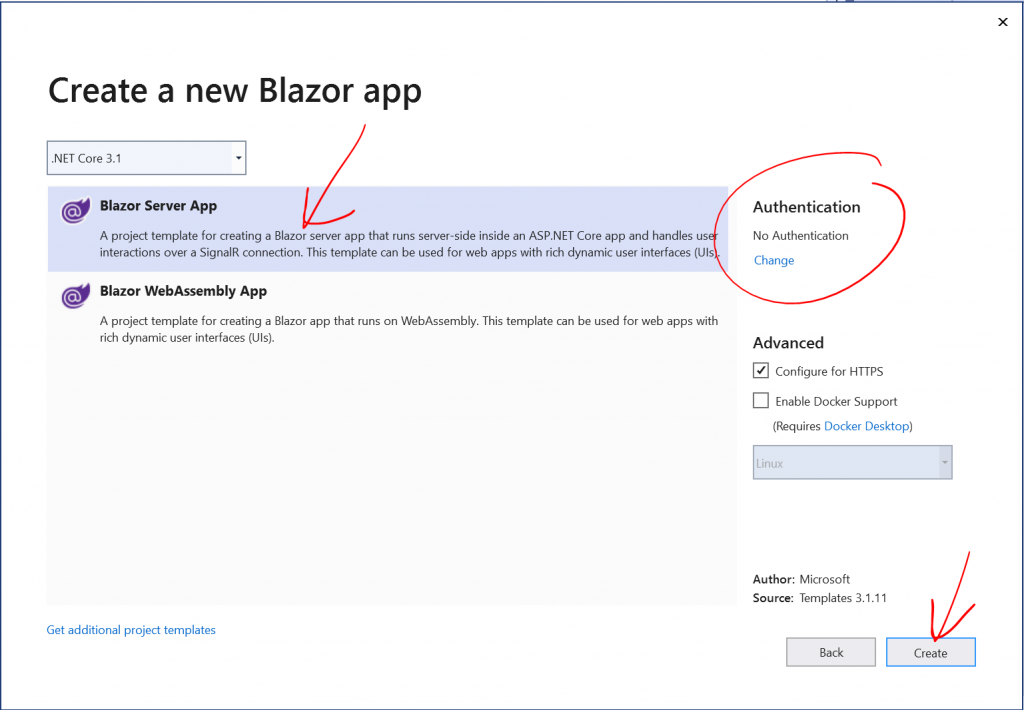Image resolution: width=1024 pixels, height=710 pixels.
Task: Open the Docker Desktop link
Action: [x=867, y=426]
